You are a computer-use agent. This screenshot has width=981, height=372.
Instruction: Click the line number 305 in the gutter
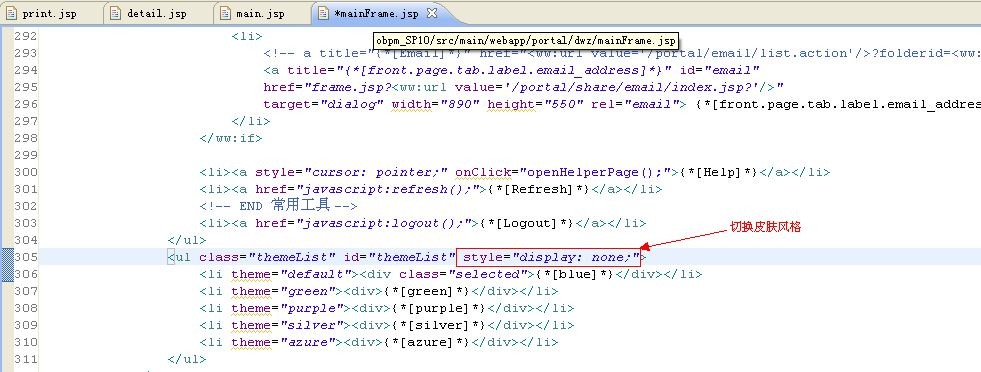(26, 257)
